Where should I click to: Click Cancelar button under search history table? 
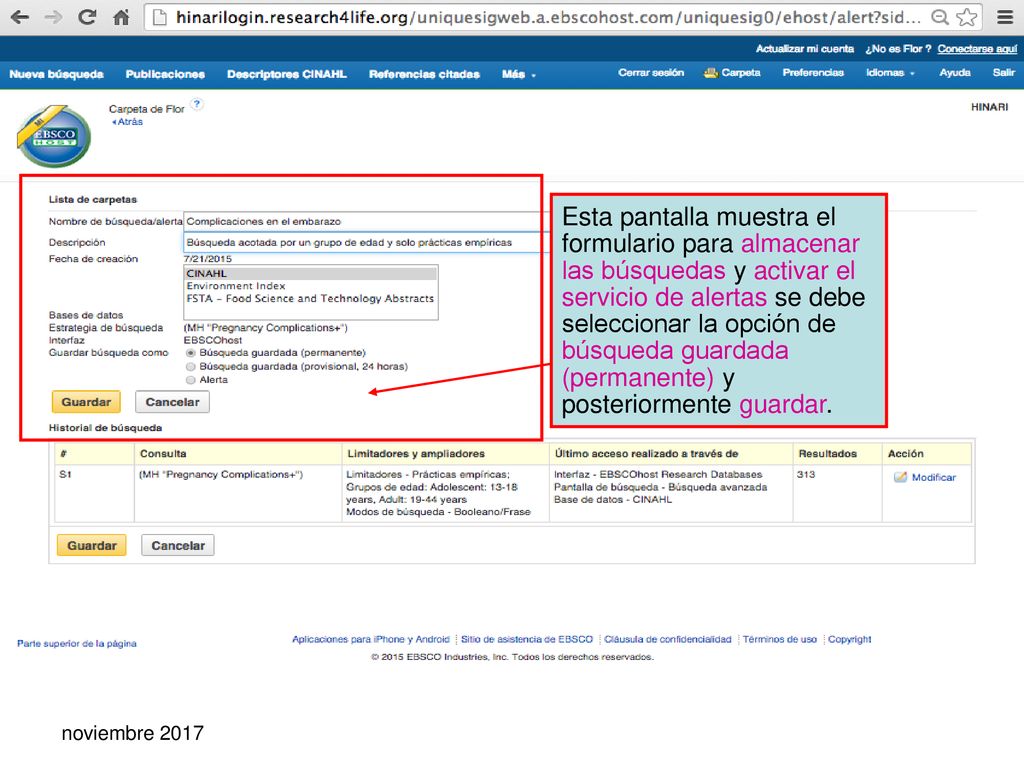click(x=178, y=545)
